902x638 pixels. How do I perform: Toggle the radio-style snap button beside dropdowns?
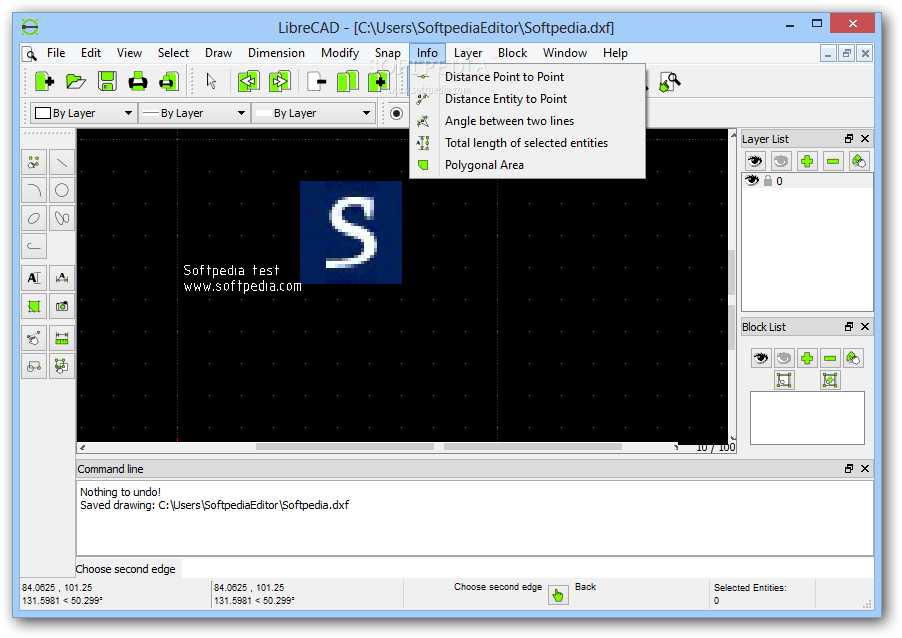click(396, 113)
